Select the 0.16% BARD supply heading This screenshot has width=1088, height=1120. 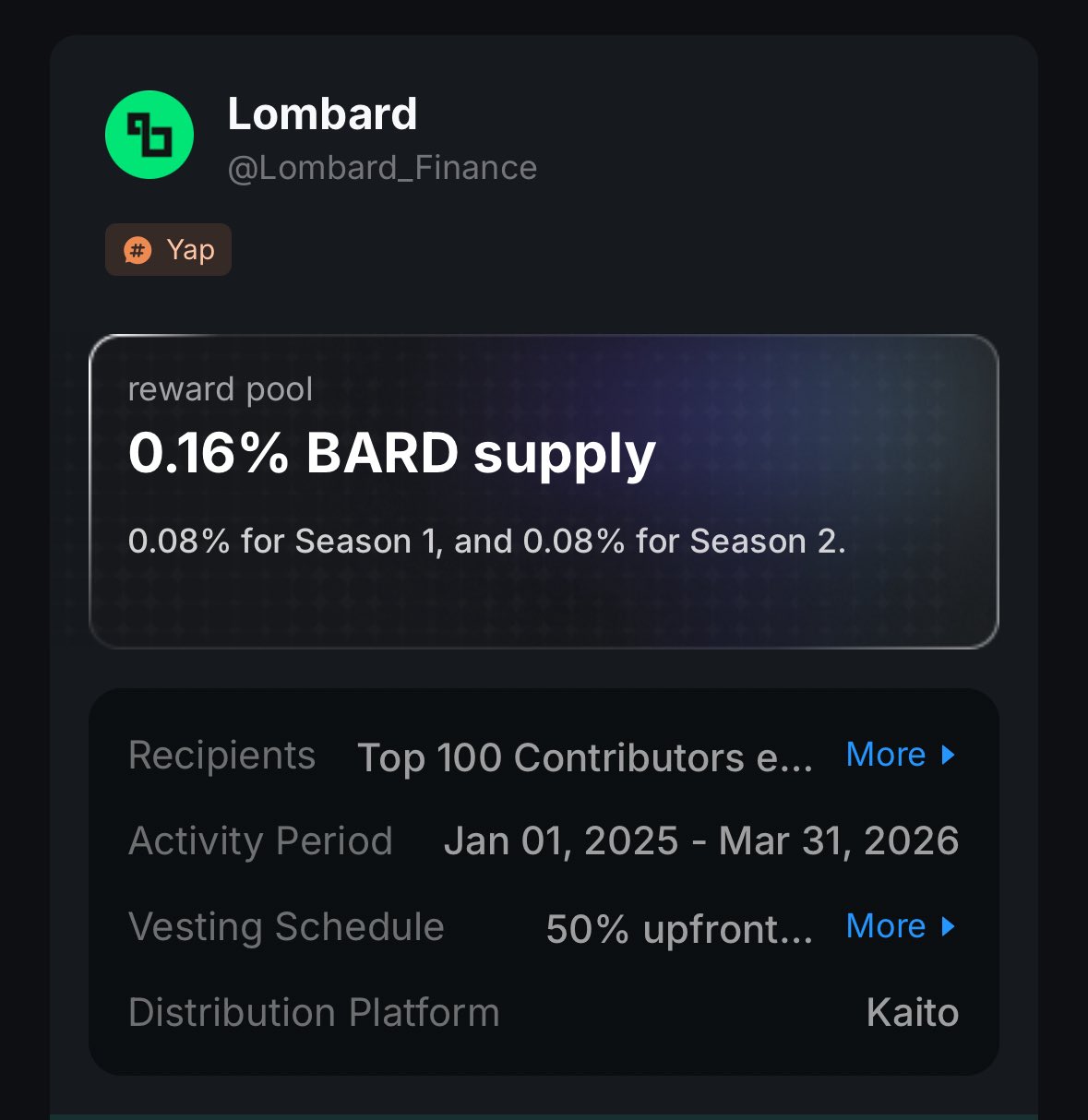(x=391, y=454)
